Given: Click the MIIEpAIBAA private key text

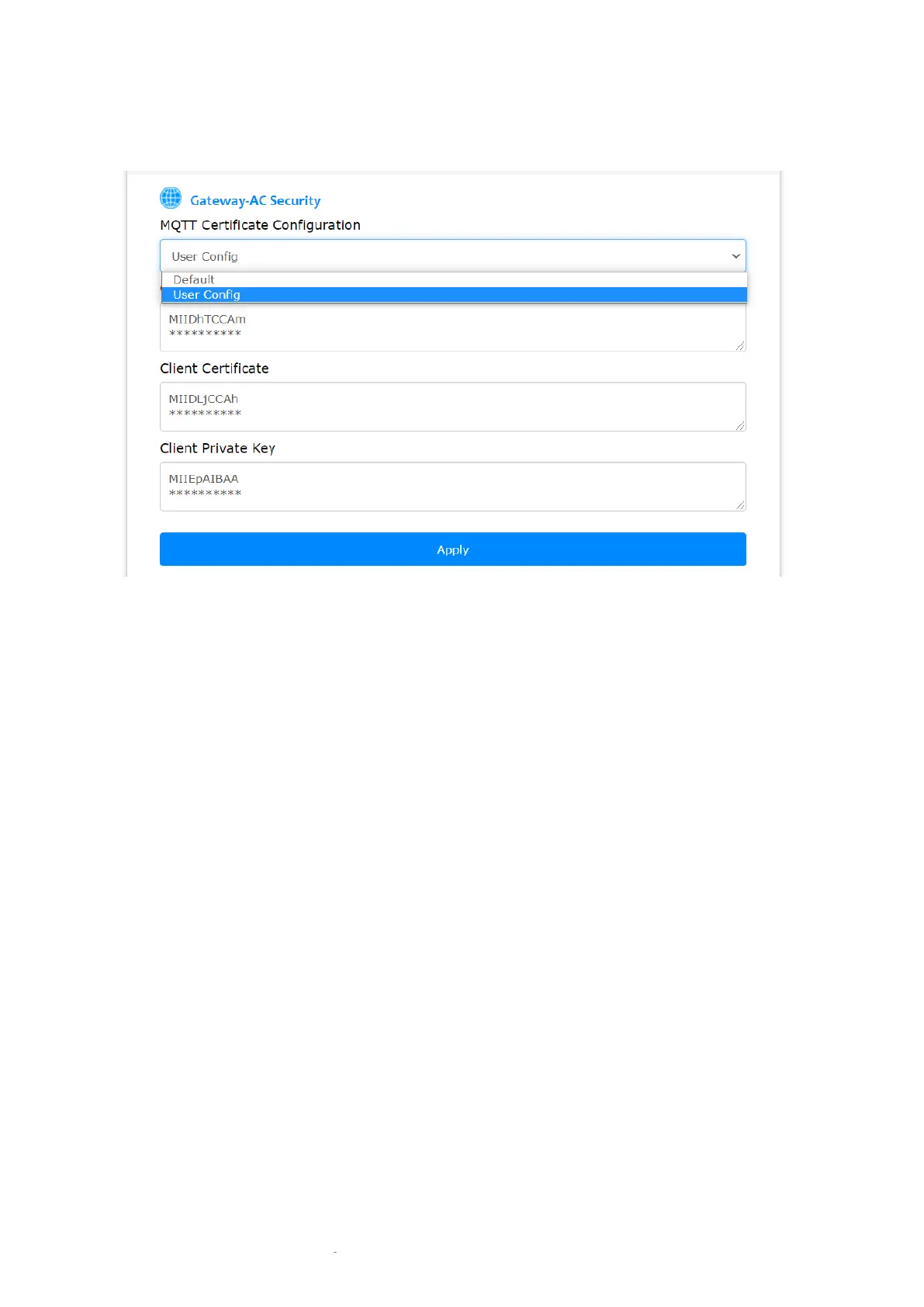Looking at the screenshot, I should coord(203,479).
